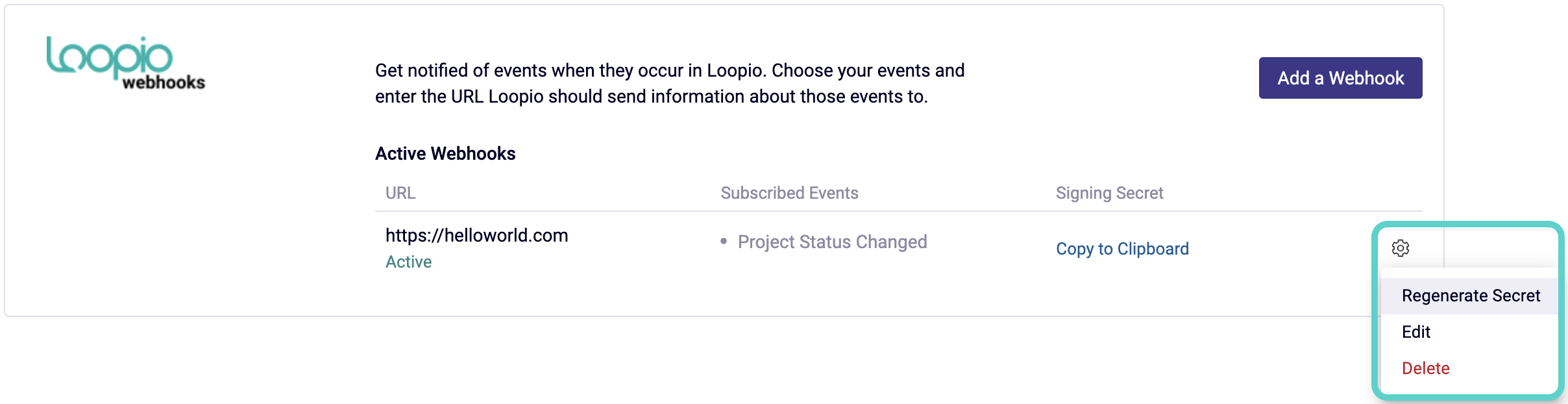Click the webhooks text beneath the logo
Image resolution: width=1568 pixels, height=404 pixels.
pos(164,82)
